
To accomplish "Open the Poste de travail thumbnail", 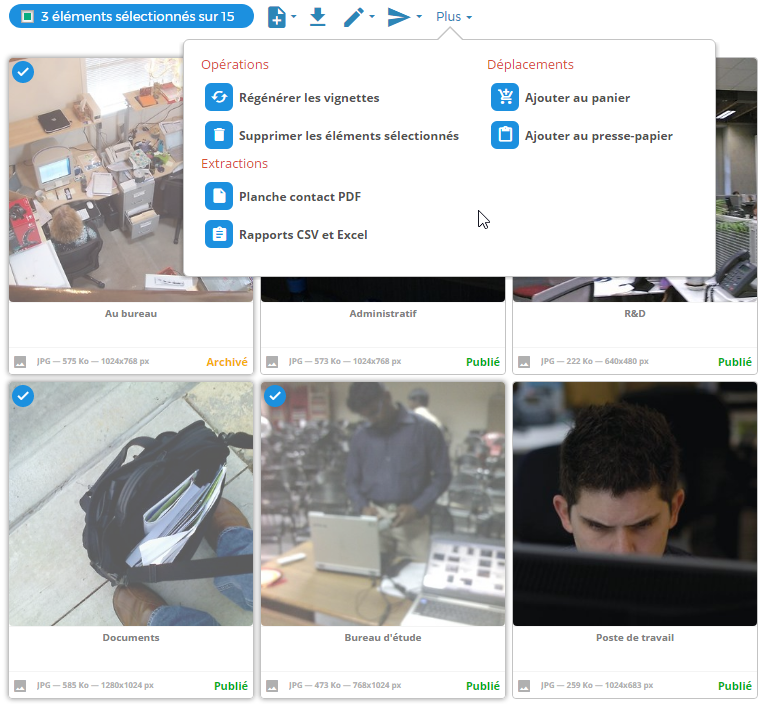I will (635, 504).
